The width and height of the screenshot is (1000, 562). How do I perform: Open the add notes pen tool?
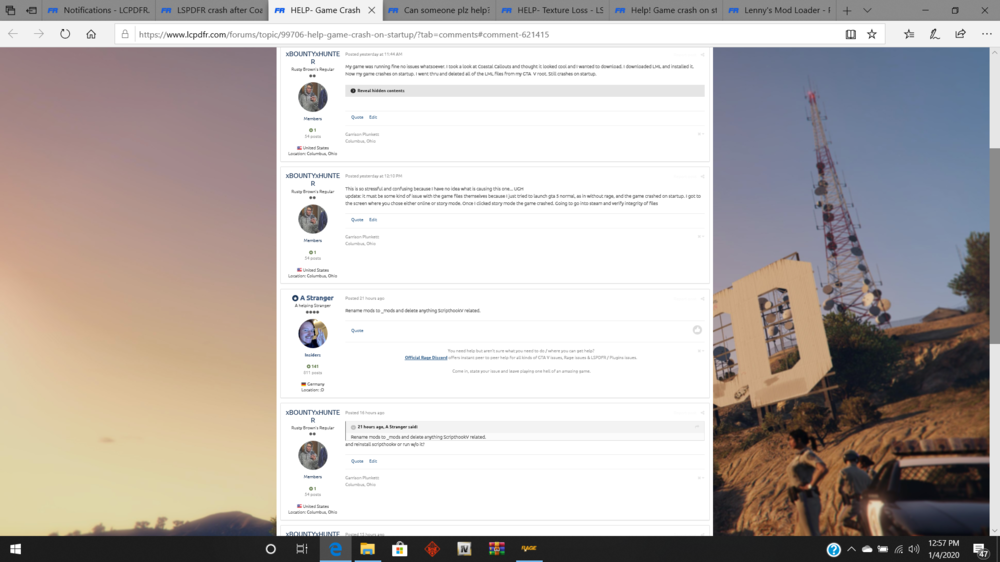[x=934, y=34]
